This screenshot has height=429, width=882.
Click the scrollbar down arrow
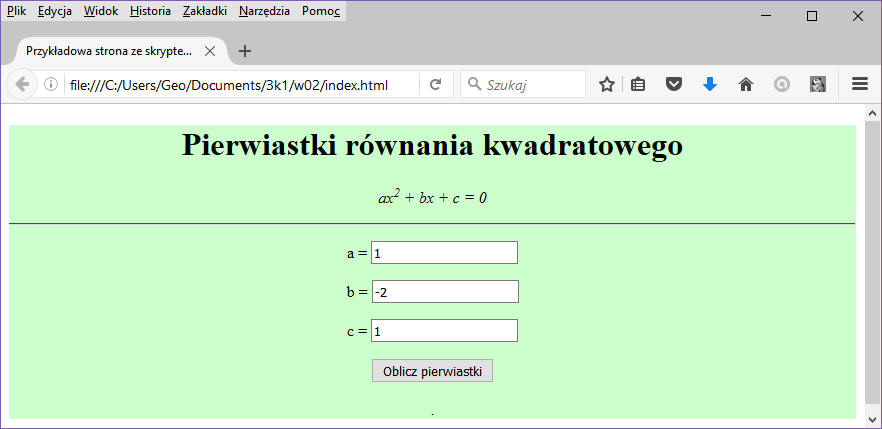tap(872, 418)
